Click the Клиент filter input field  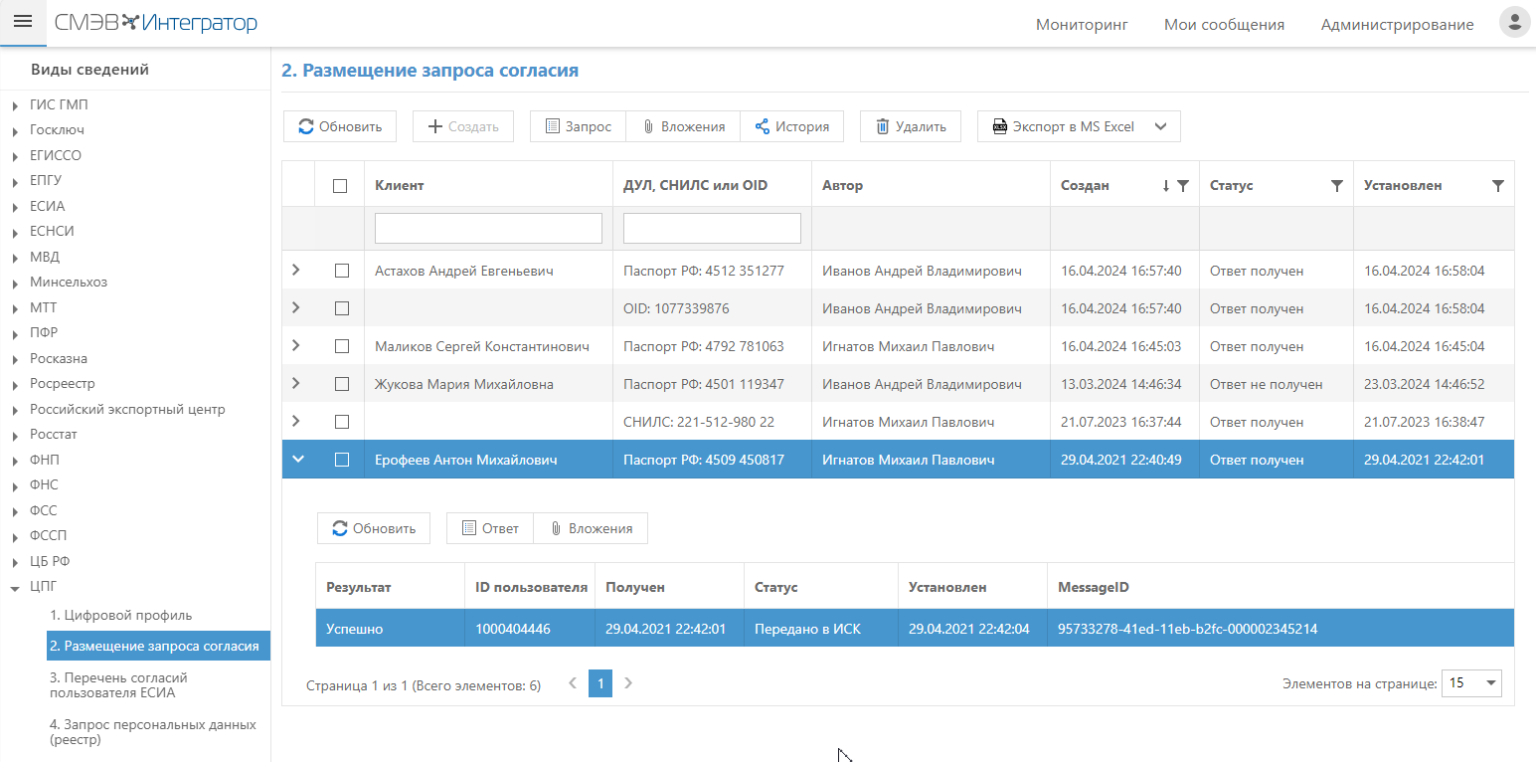pyautogui.click(x=488, y=228)
